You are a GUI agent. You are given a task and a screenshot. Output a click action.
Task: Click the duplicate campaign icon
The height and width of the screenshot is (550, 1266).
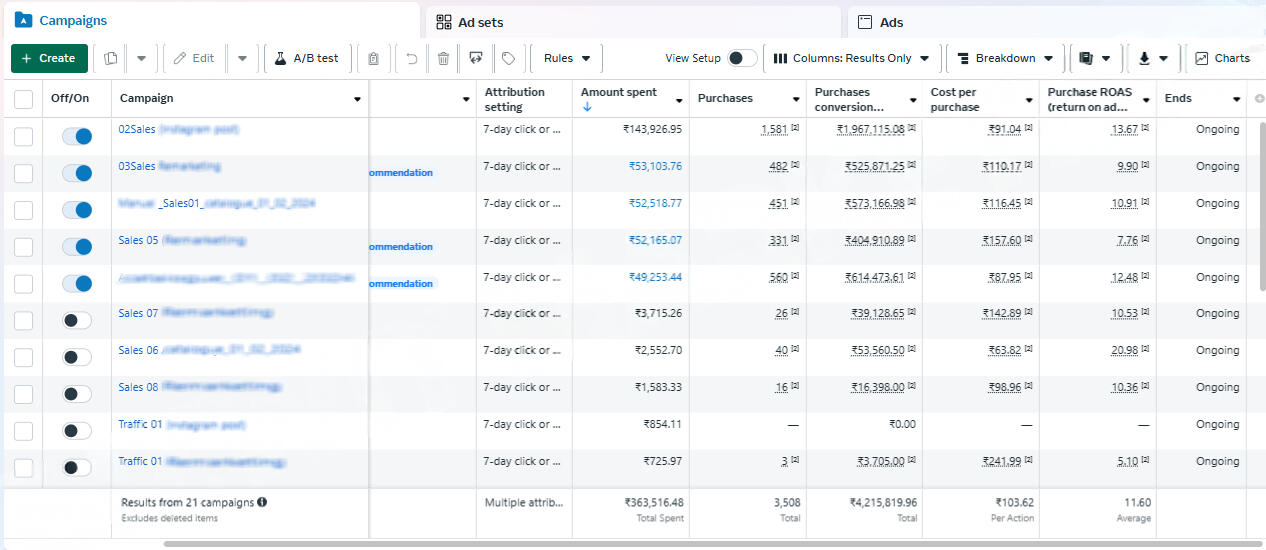(x=111, y=58)
